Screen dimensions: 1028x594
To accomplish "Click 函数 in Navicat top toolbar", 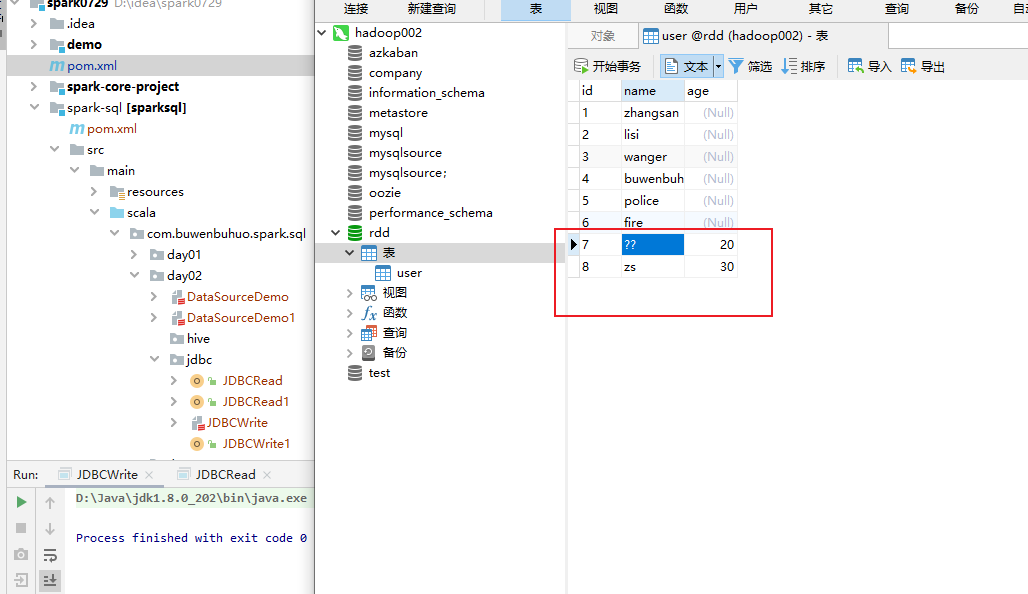I will point(676,9).
